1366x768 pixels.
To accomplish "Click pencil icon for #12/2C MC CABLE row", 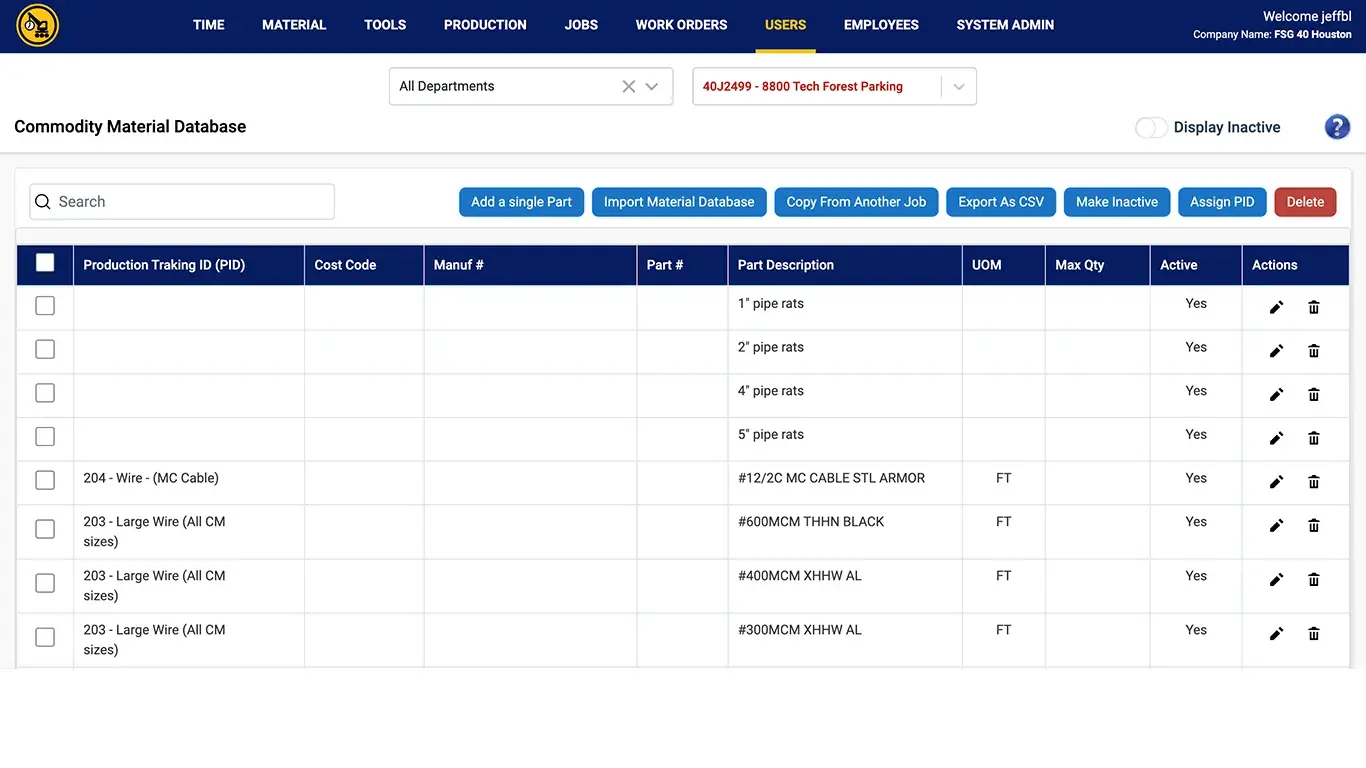I will [1276, 482].
